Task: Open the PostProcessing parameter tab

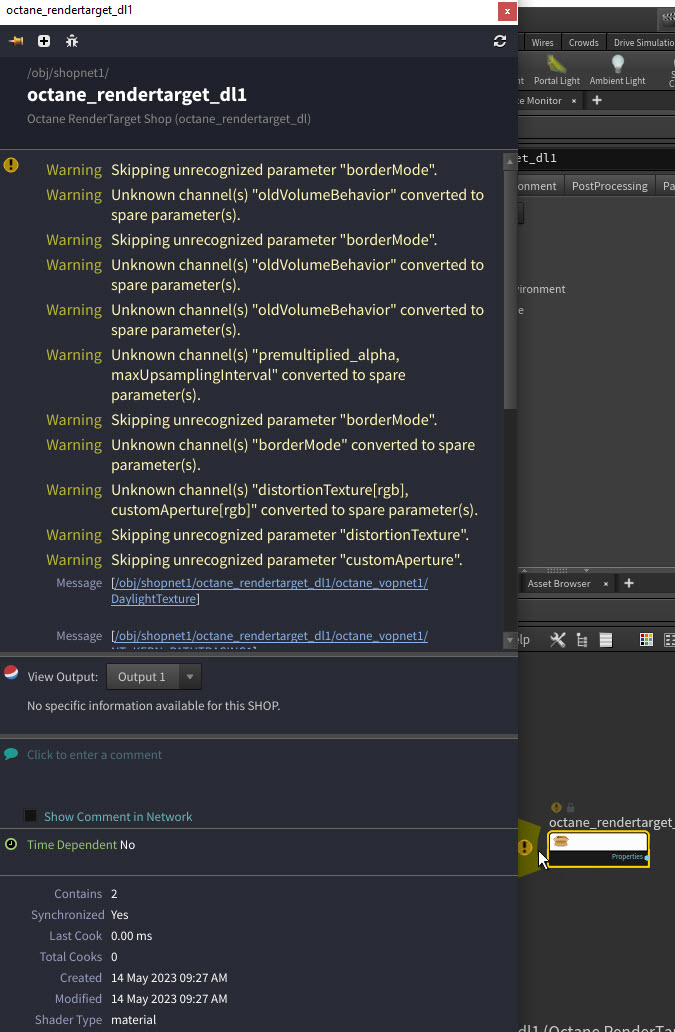Action: [609, 186]
